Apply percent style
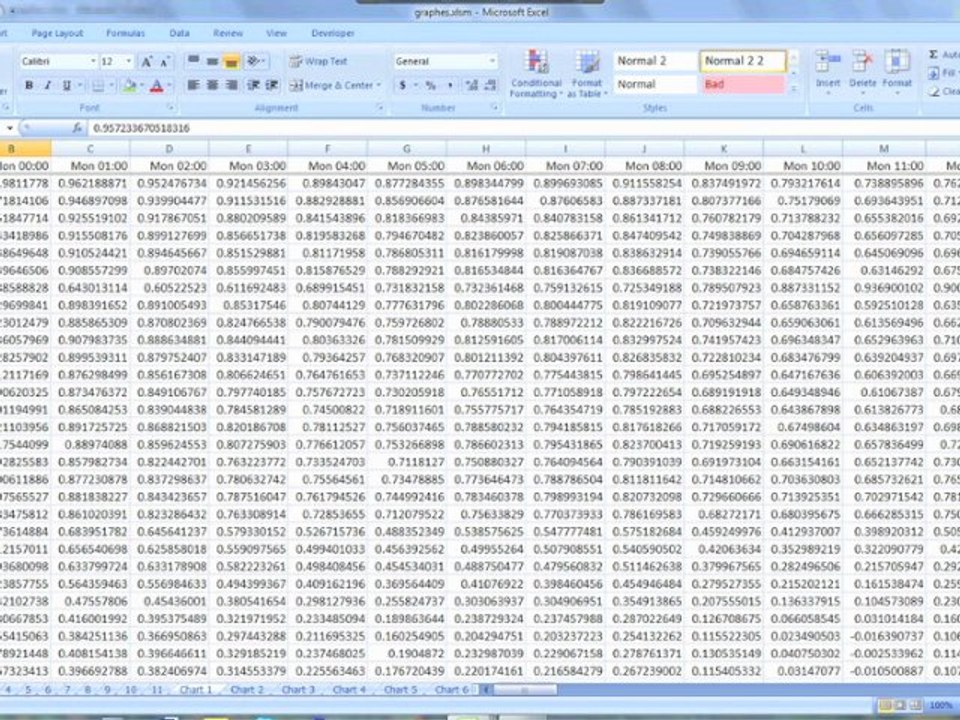Viewport: 960px width, 720px height. (431, 85)
